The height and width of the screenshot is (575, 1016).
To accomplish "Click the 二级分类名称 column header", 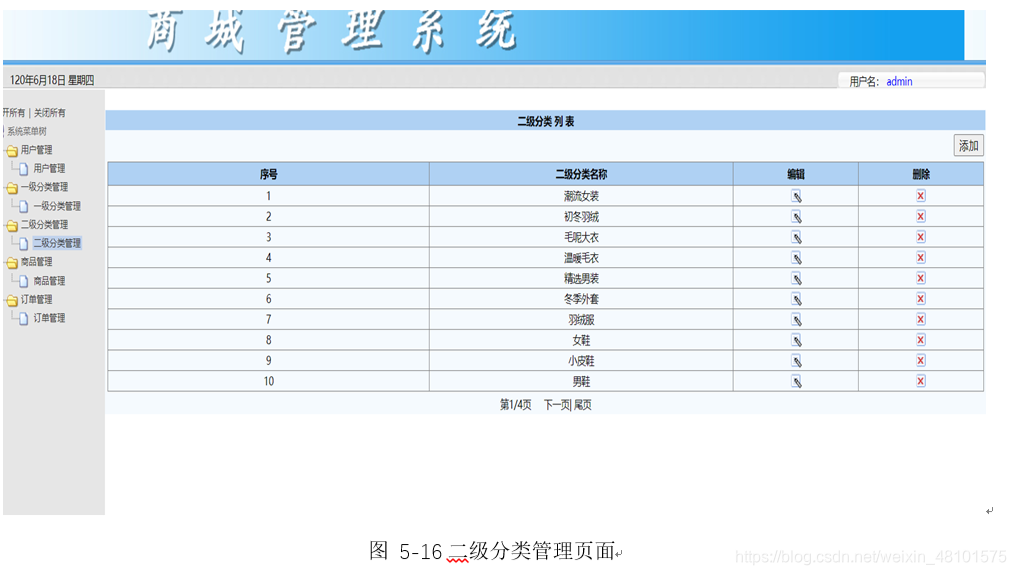I will 581,174.
